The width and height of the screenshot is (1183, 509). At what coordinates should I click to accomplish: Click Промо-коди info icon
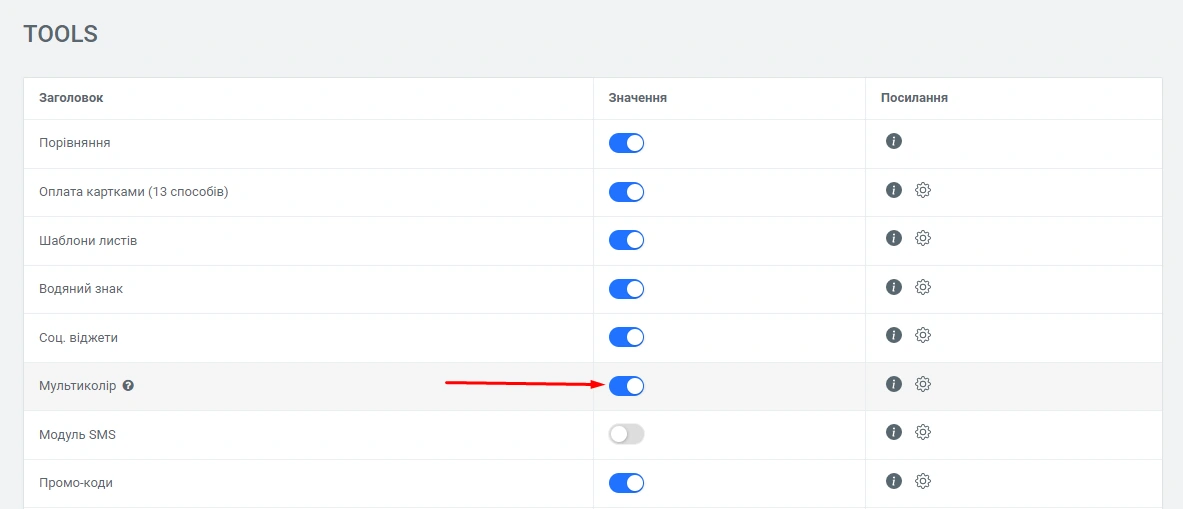(x=894, y=481)
